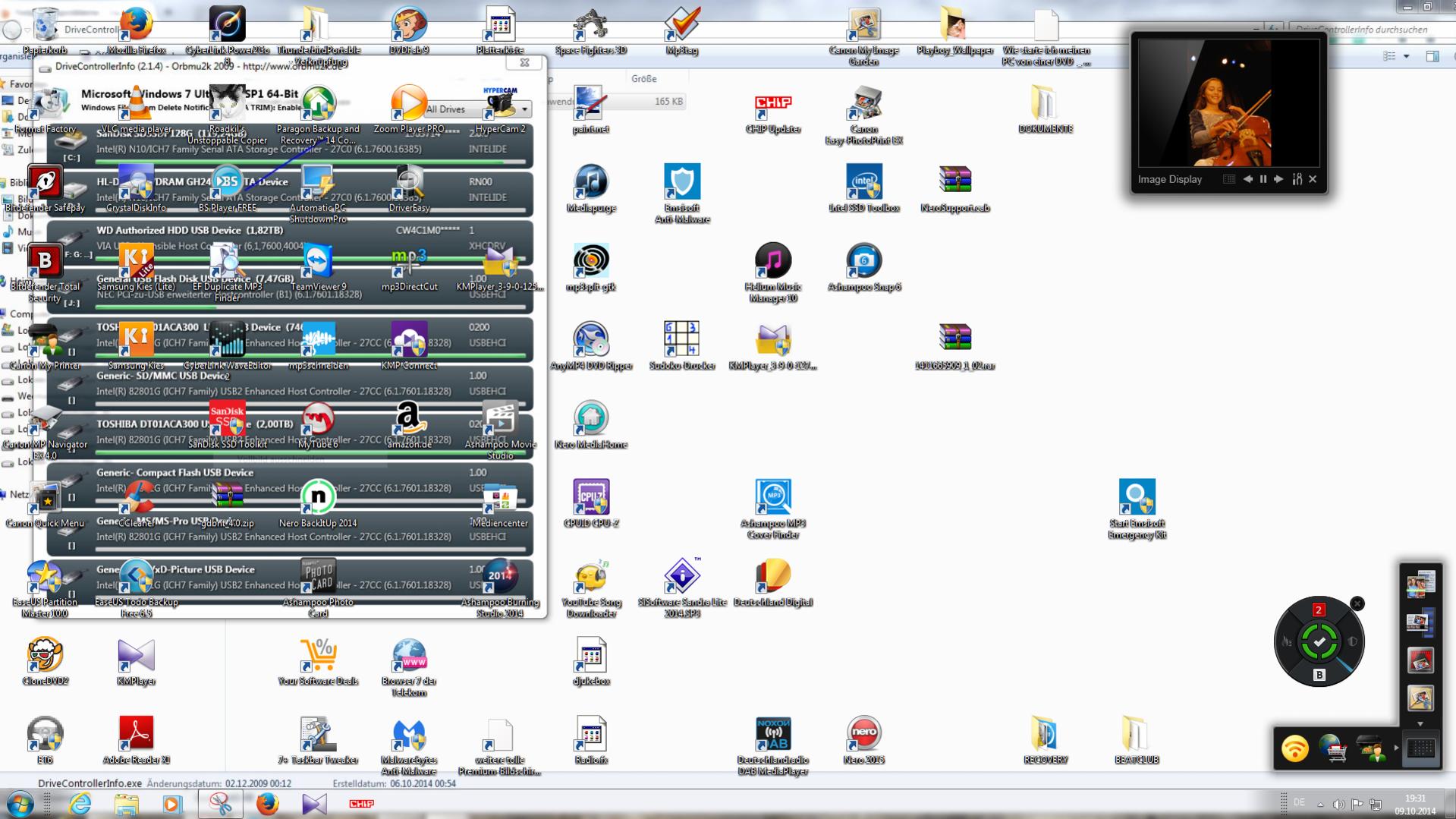The image size is (1456, 819).
Task: Show the previous image in Image Display
Action: click(1248, 179)
